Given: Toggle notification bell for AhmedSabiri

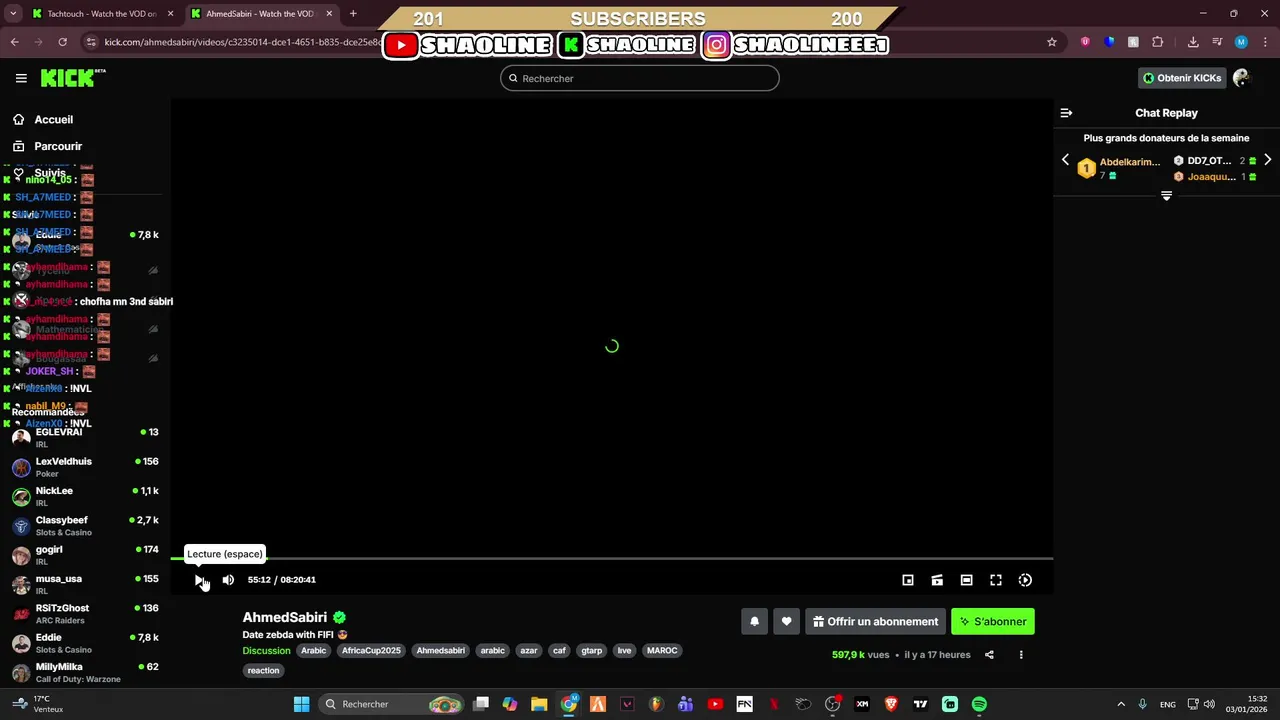Looking at the screenshot, I should (755, 621).
